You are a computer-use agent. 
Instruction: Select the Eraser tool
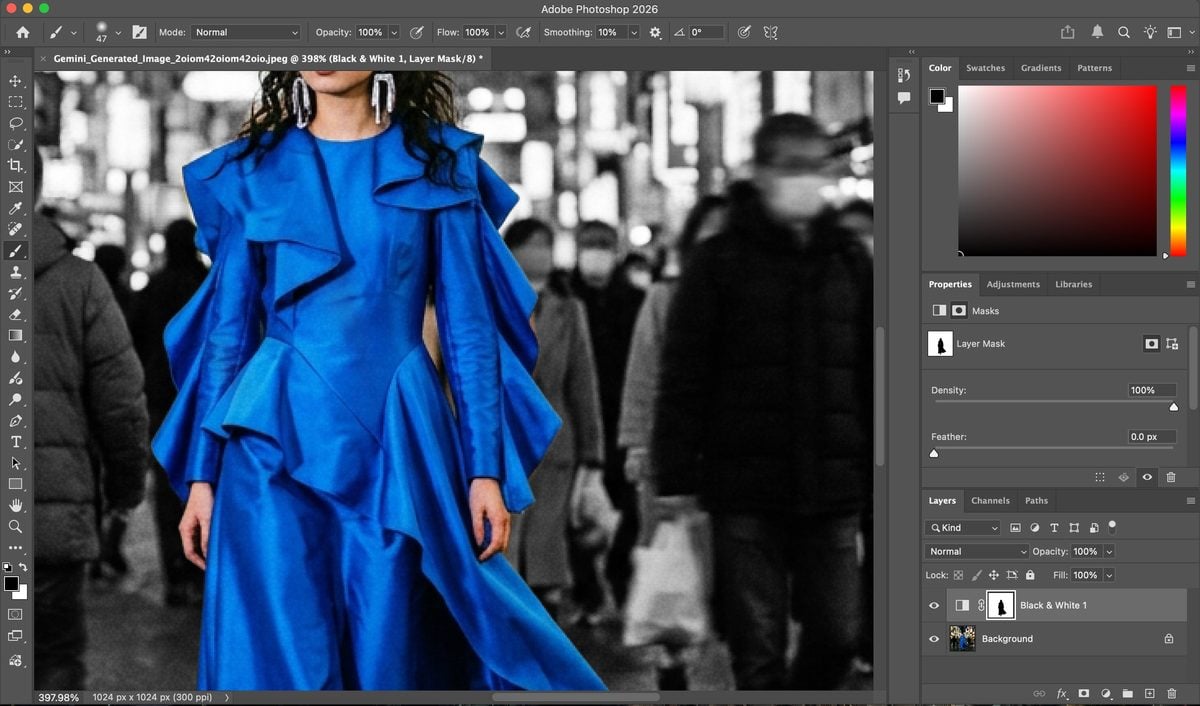tap(15, 314)
